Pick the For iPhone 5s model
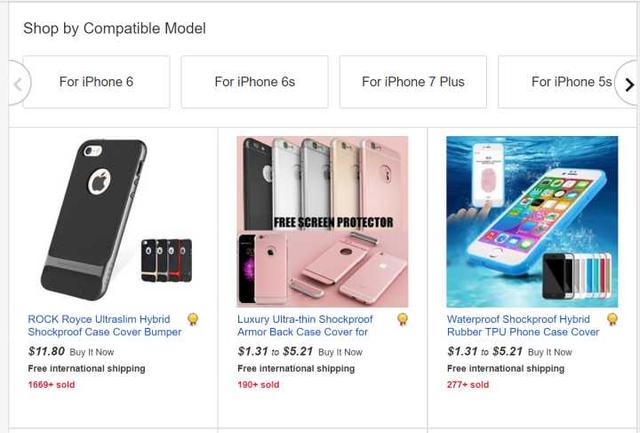 (569, 82)
